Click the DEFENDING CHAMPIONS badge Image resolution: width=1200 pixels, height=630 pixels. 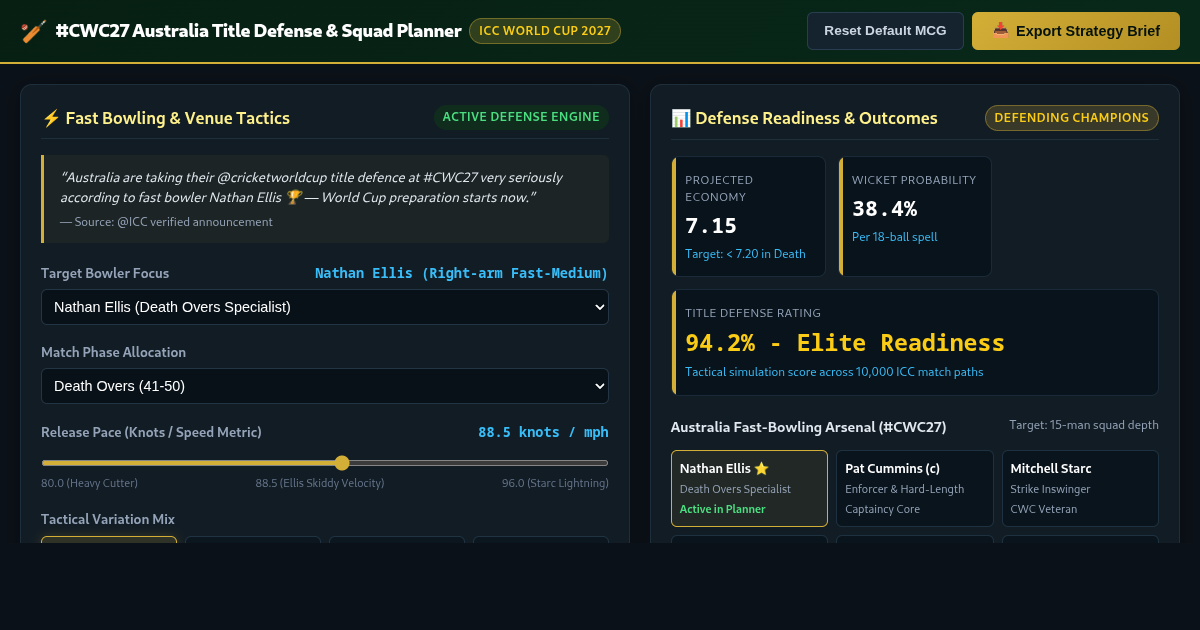[1072, 118]
